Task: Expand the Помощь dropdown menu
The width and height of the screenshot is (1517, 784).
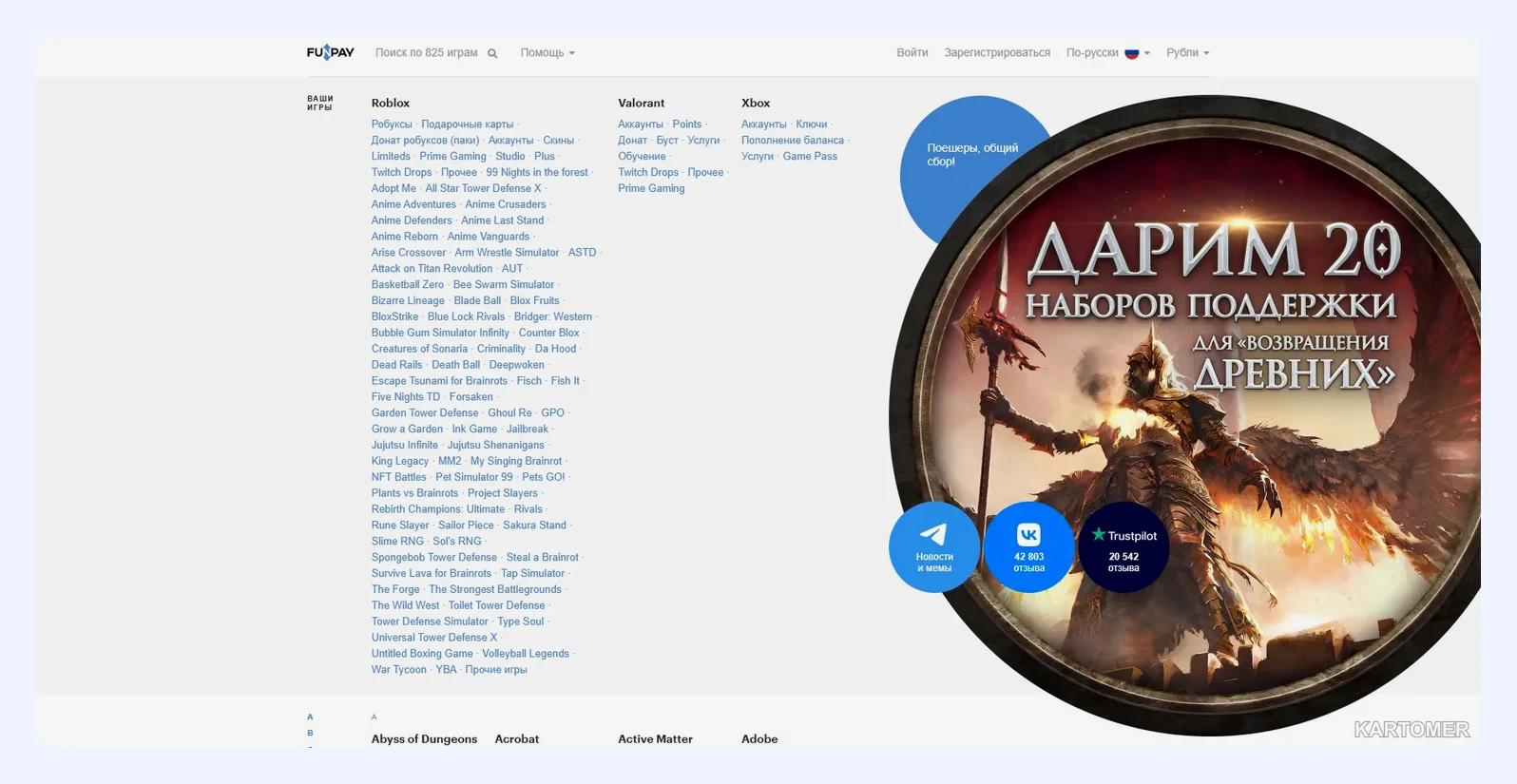Action: tap(547, 53)
